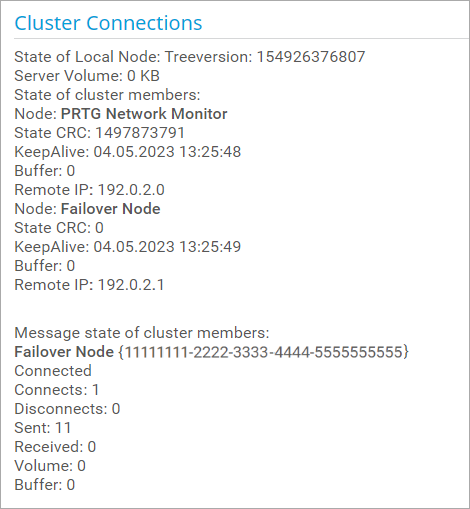470x509 pixels.
Task: Select the bold Failover Node name under Node
Action: coord(111,209)
